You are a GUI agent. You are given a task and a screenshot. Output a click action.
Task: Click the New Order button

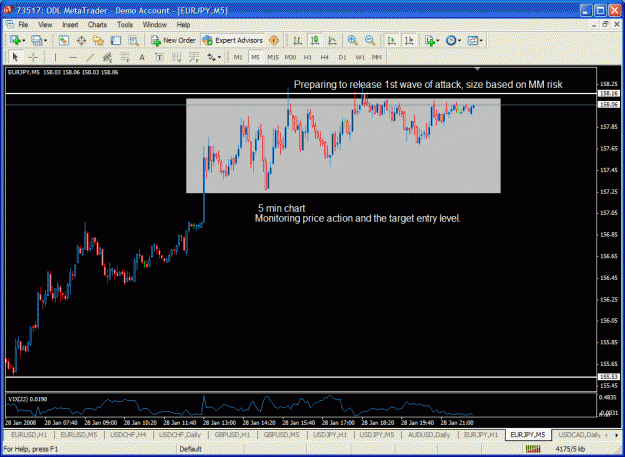pos(173,40)
